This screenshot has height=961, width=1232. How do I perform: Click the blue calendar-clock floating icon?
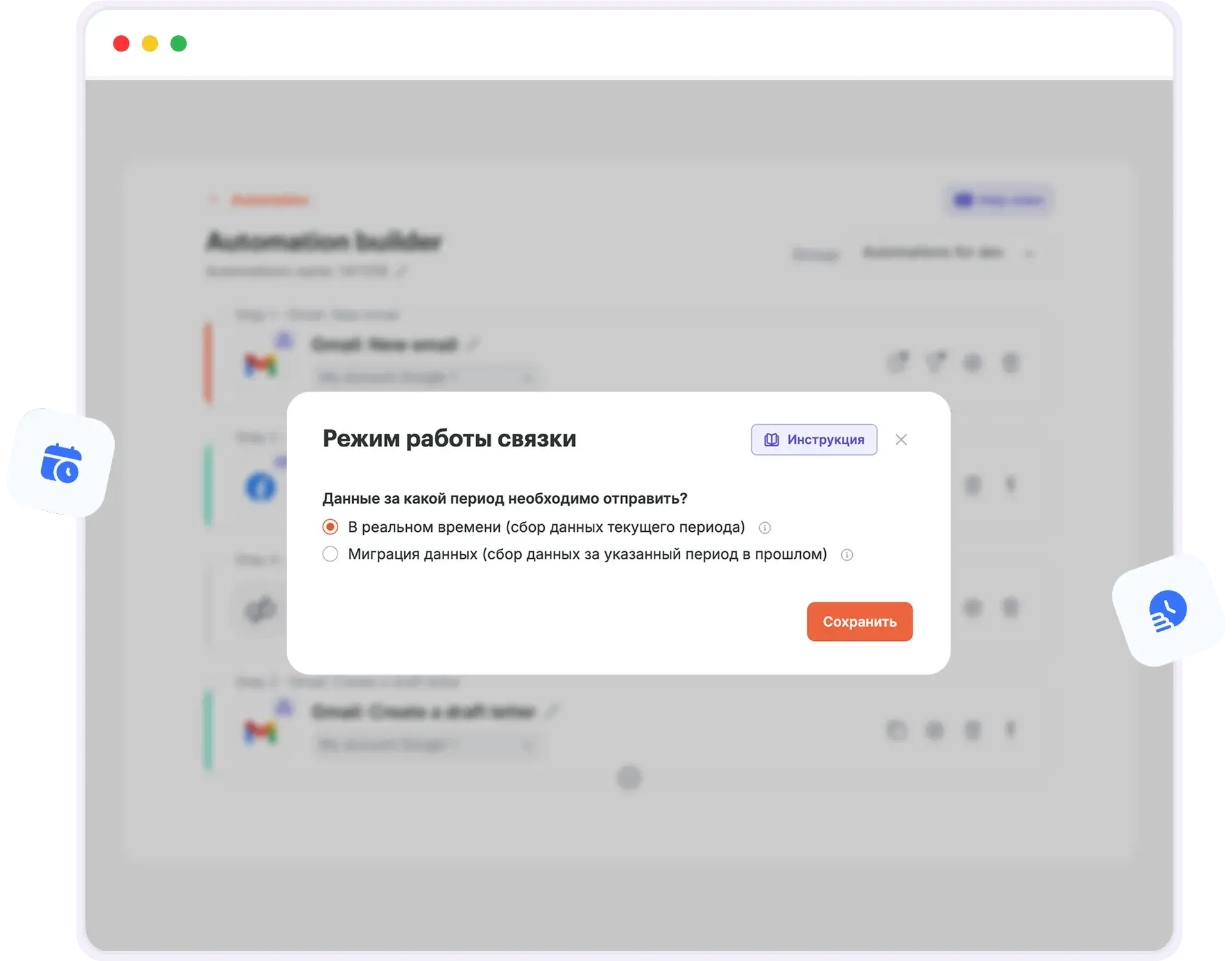tap(61, 463)
